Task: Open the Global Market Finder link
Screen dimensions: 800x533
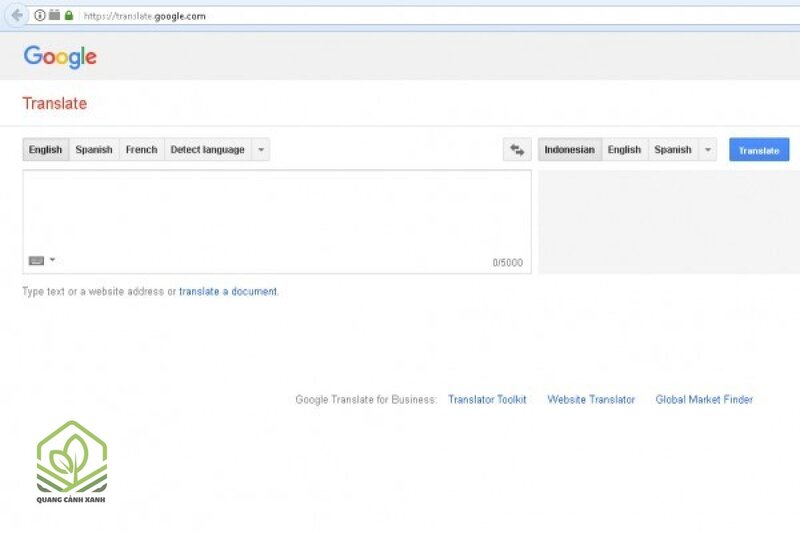Action: tap(704, 399)
